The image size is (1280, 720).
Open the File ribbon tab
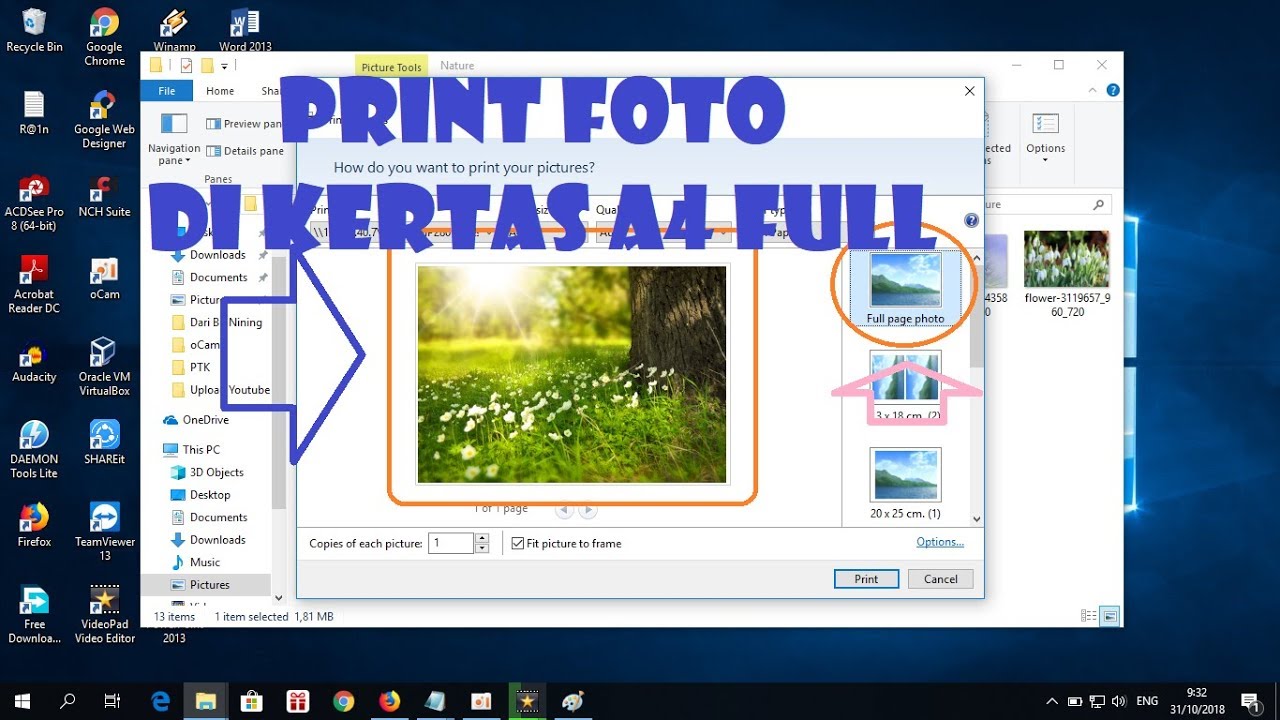point(167,91)
